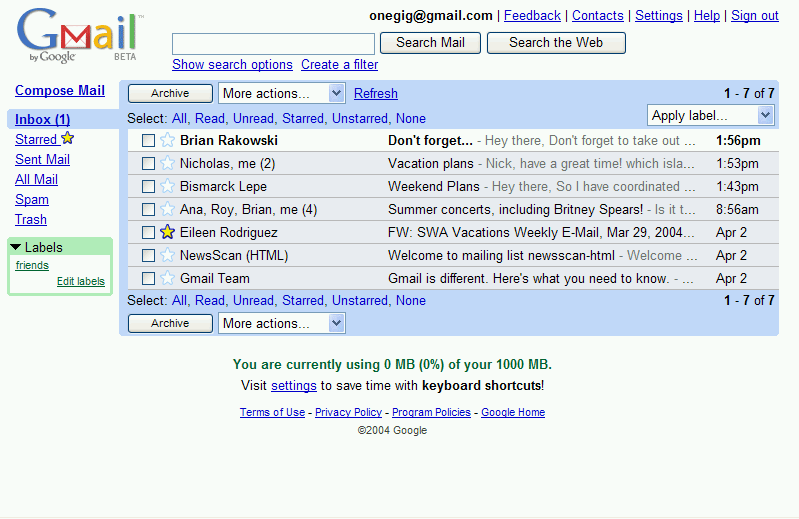Open the Sent Mail folder
The image size is (799, 519).
[42, 159]
